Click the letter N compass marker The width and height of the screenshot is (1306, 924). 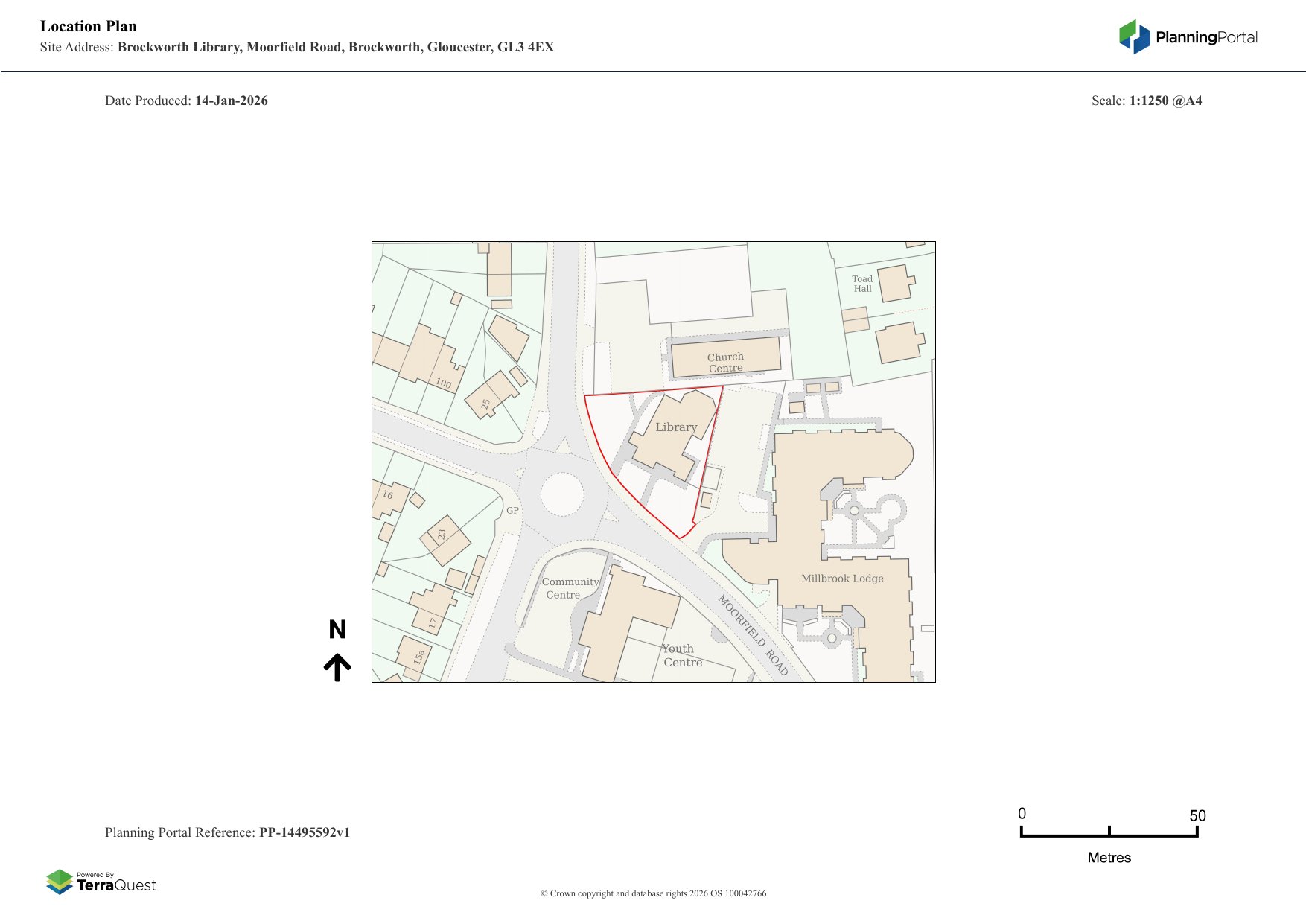pyautogui.click(x=337, y=630)
